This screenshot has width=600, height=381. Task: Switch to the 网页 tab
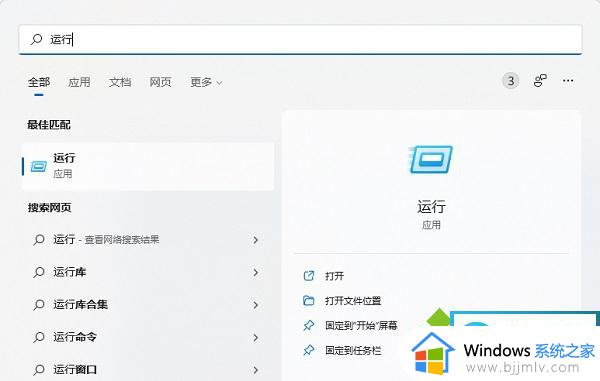(160, 82)
